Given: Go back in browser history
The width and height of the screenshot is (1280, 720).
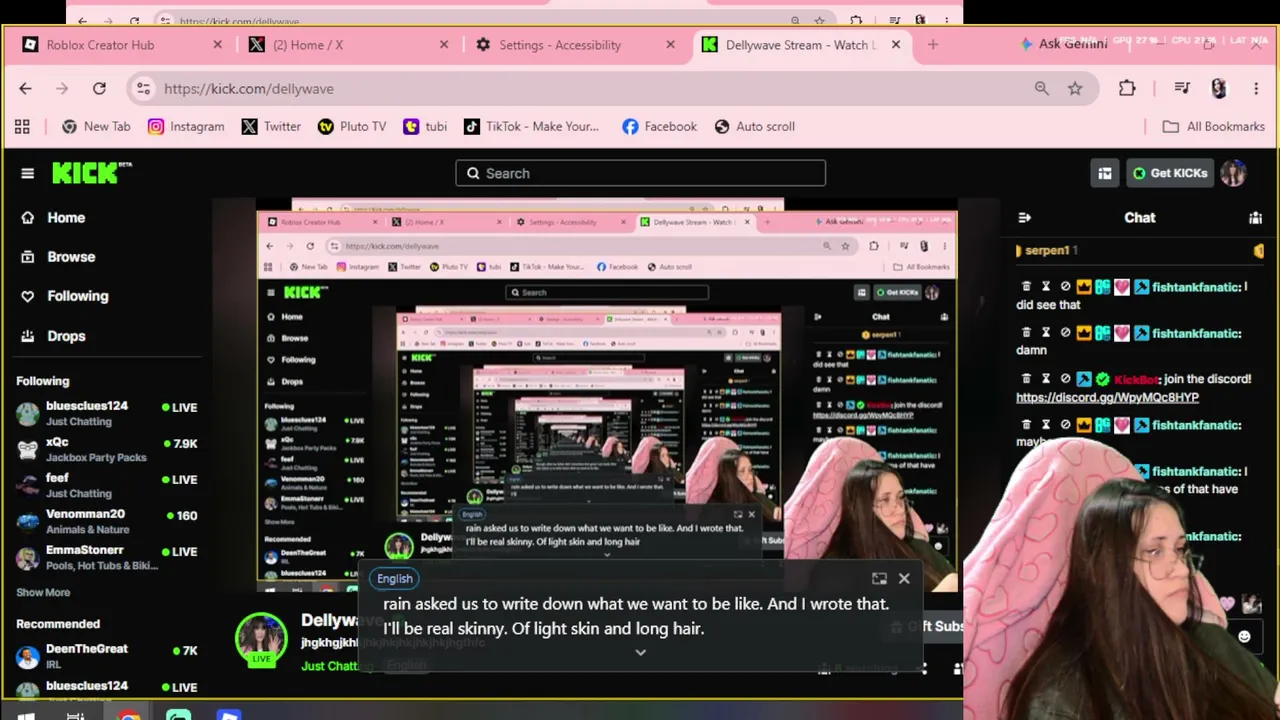Looking at the screenshot, I should tap(25, 88).
